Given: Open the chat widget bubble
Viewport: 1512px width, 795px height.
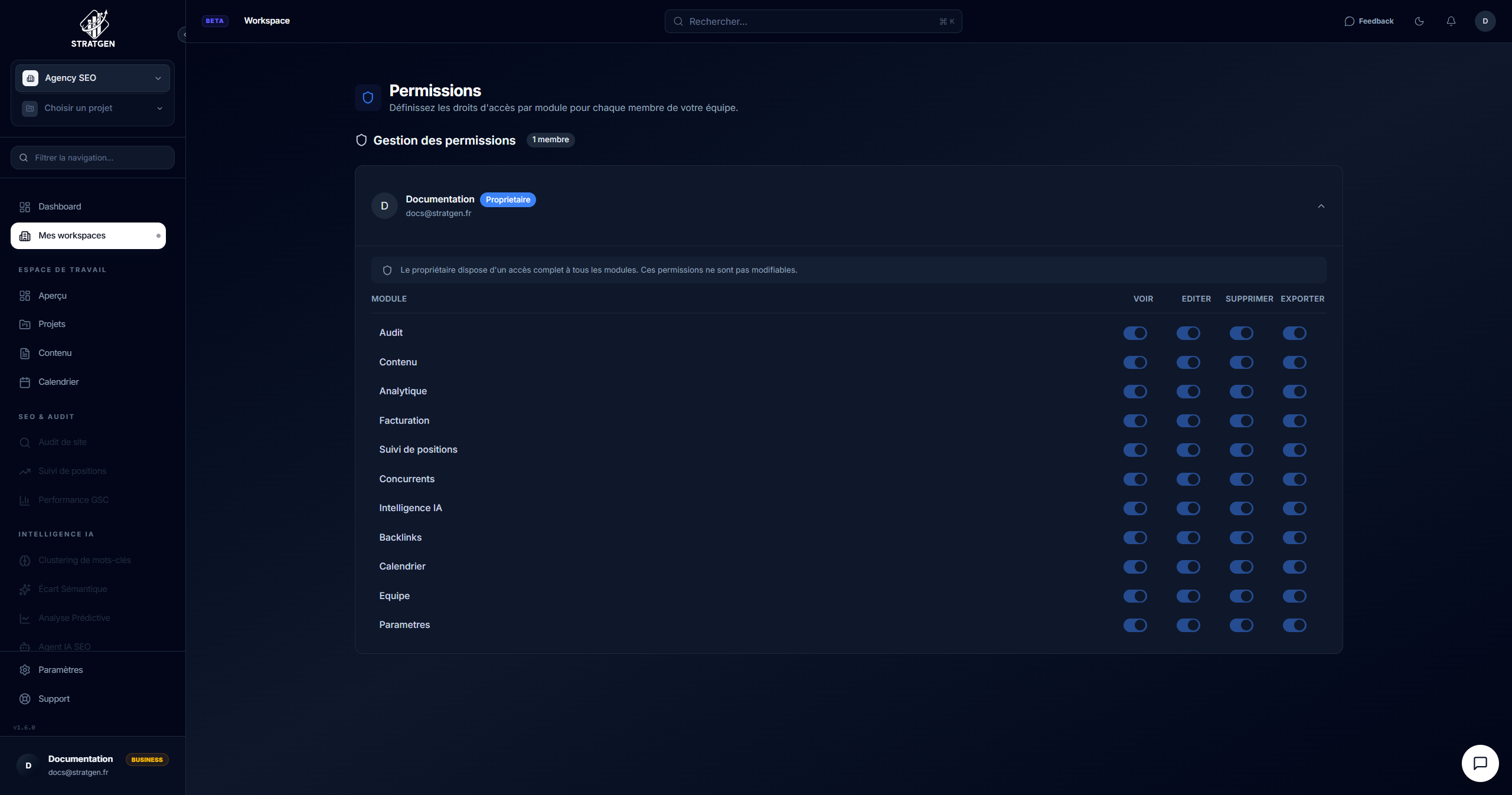Looking at the screenshot, I should click(1480, 763).
